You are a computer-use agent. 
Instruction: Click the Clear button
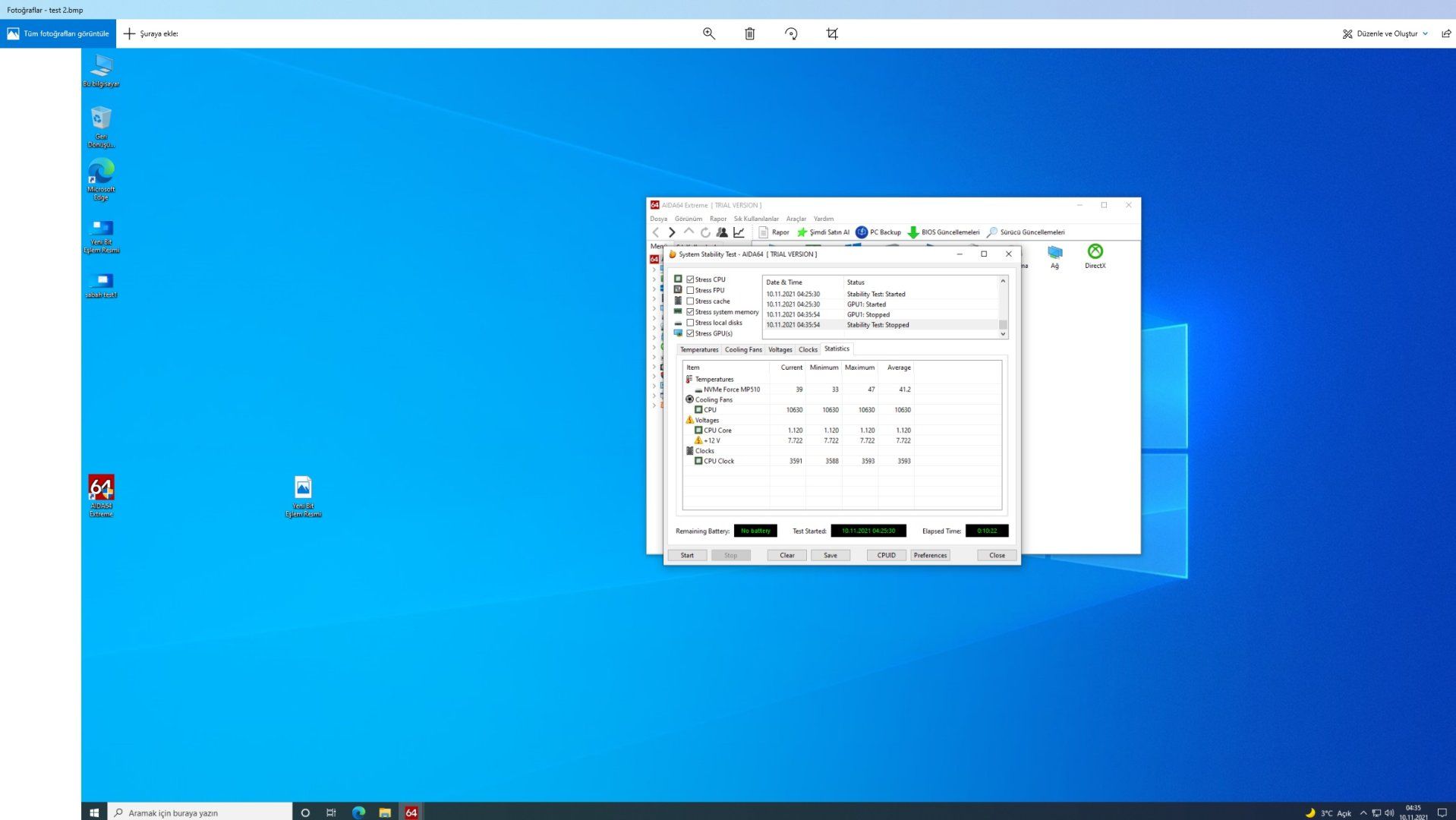[787, 555]
